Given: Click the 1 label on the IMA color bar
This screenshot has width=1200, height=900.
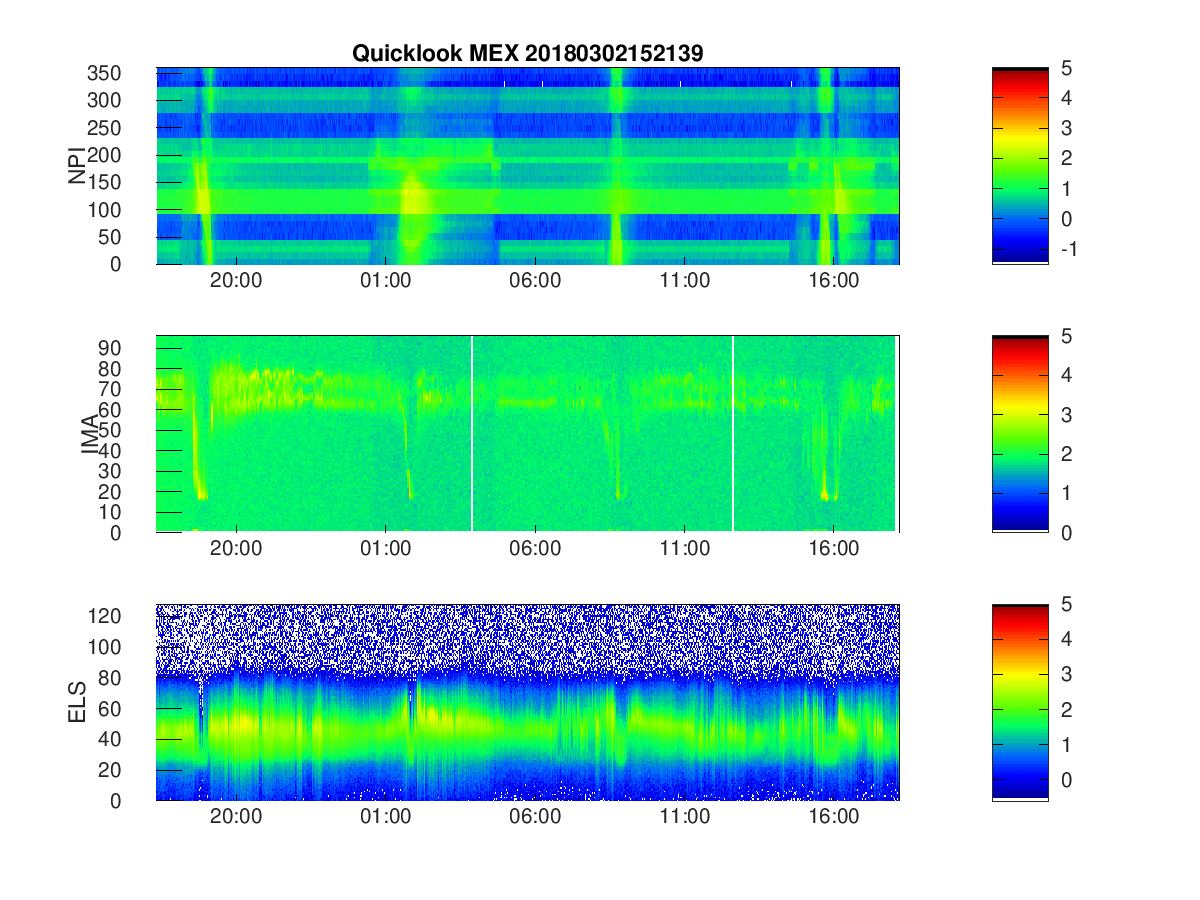Looking at the screenshot, I should pos(1065,493).
